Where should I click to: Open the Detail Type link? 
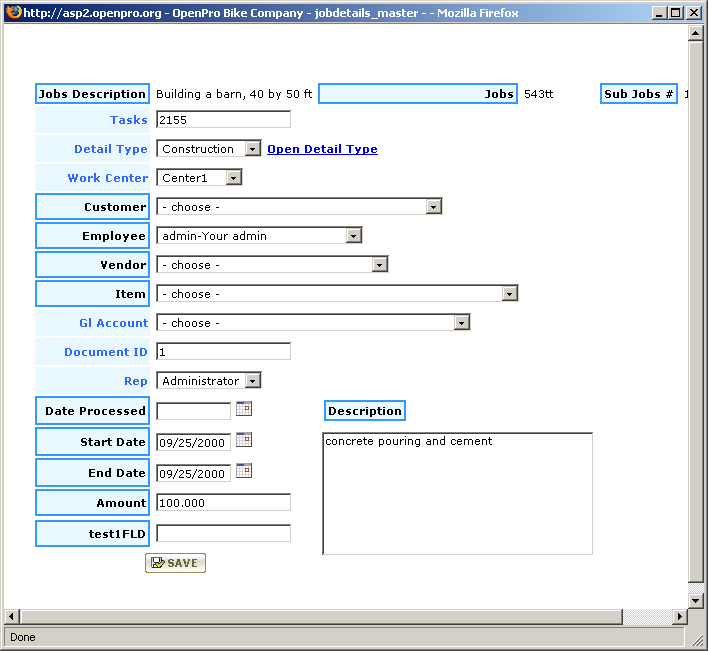point(322,149)
